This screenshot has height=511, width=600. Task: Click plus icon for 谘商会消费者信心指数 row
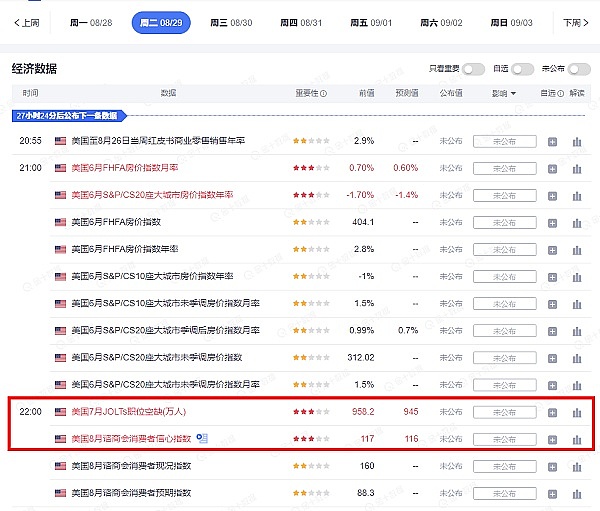tap(552, 438)
